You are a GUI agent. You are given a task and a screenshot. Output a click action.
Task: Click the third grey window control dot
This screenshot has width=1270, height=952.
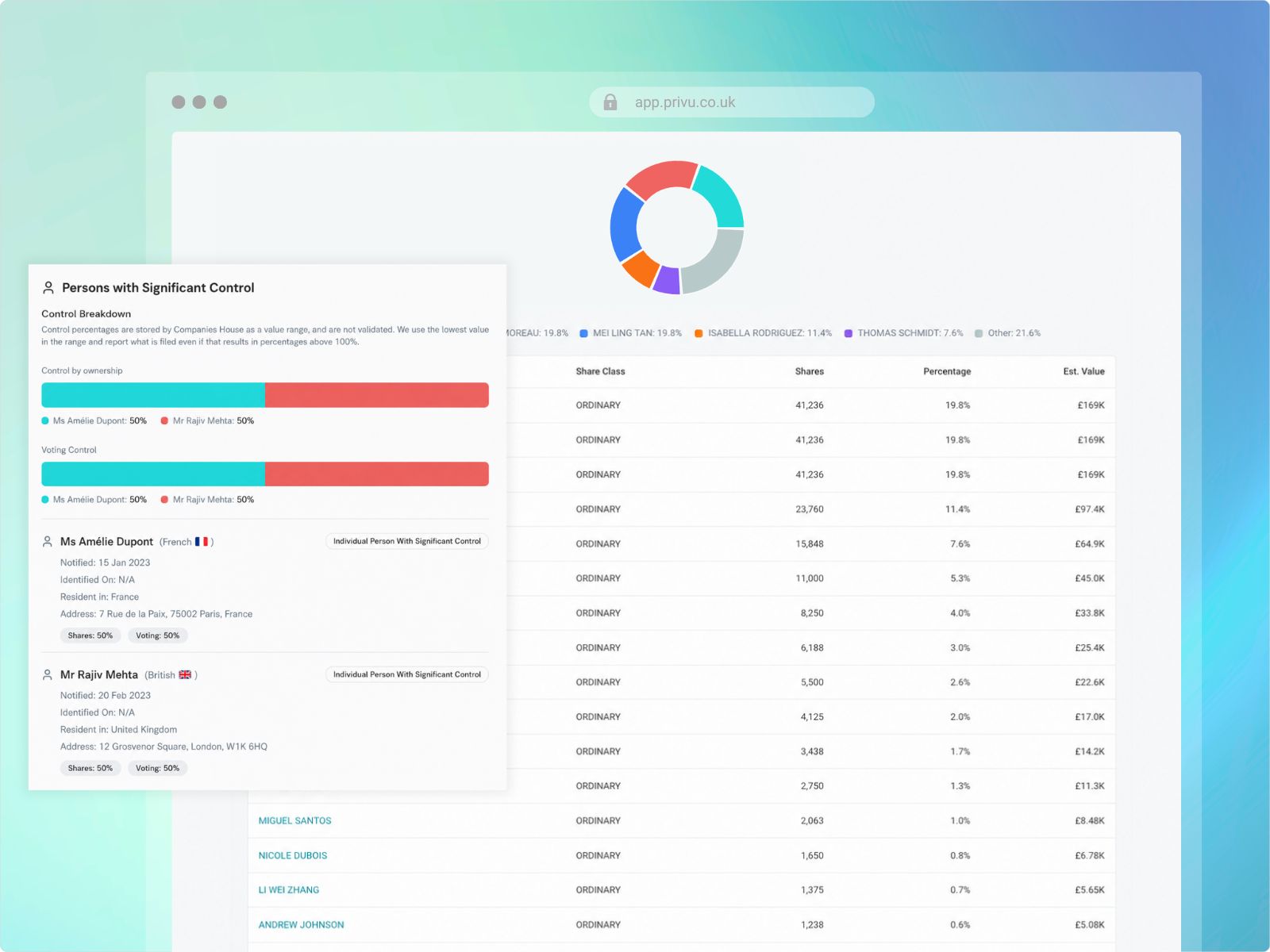point(221,102)
